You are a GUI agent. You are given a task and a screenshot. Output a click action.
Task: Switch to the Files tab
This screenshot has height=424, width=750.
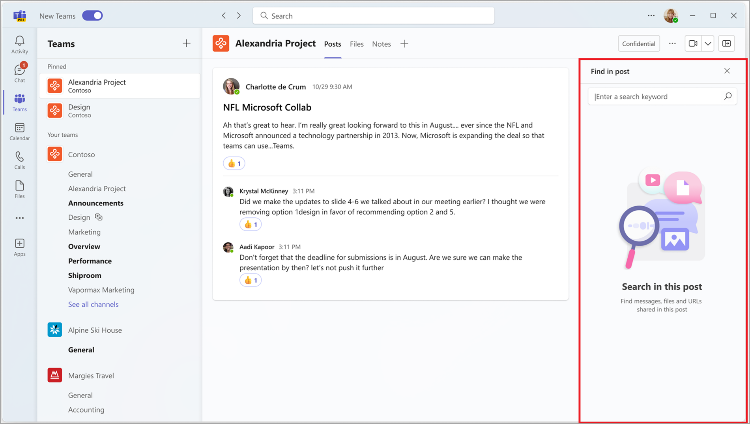(356, 44)
